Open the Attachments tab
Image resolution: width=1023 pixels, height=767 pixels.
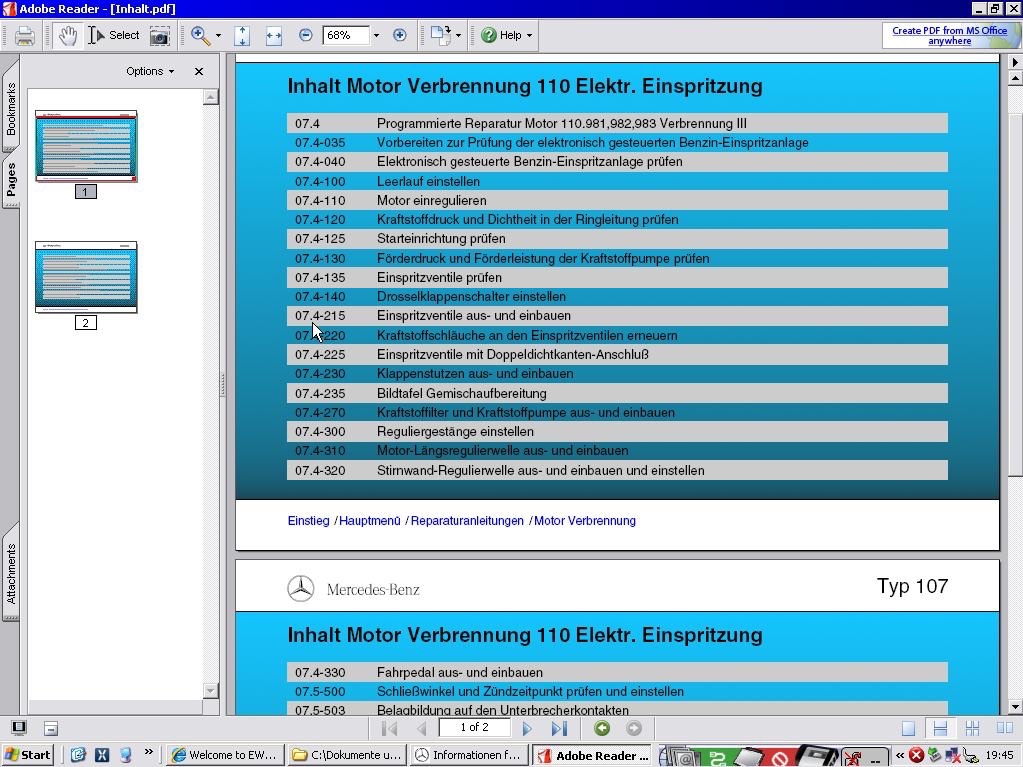pos(10,573)
